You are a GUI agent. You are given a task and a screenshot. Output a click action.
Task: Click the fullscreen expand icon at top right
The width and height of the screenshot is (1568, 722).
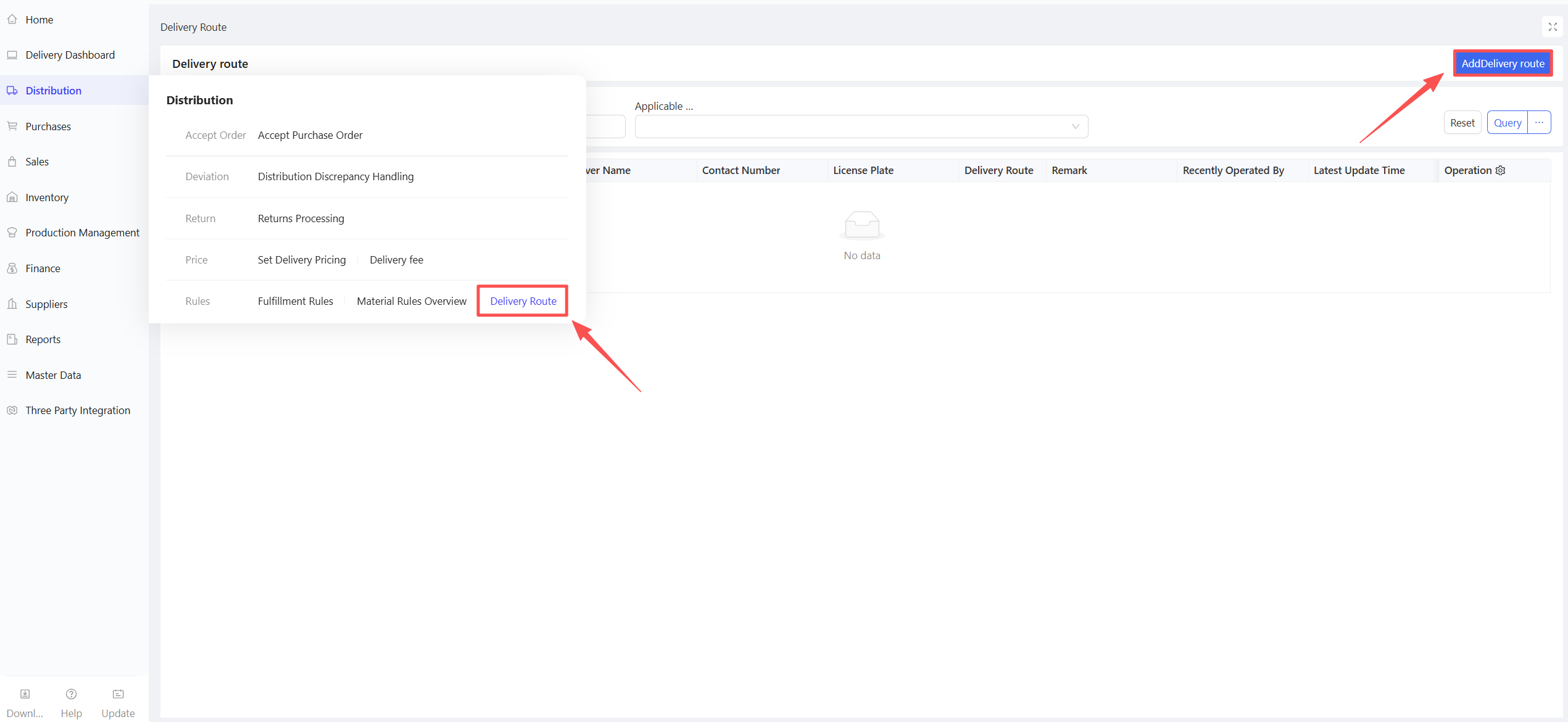1553,27
